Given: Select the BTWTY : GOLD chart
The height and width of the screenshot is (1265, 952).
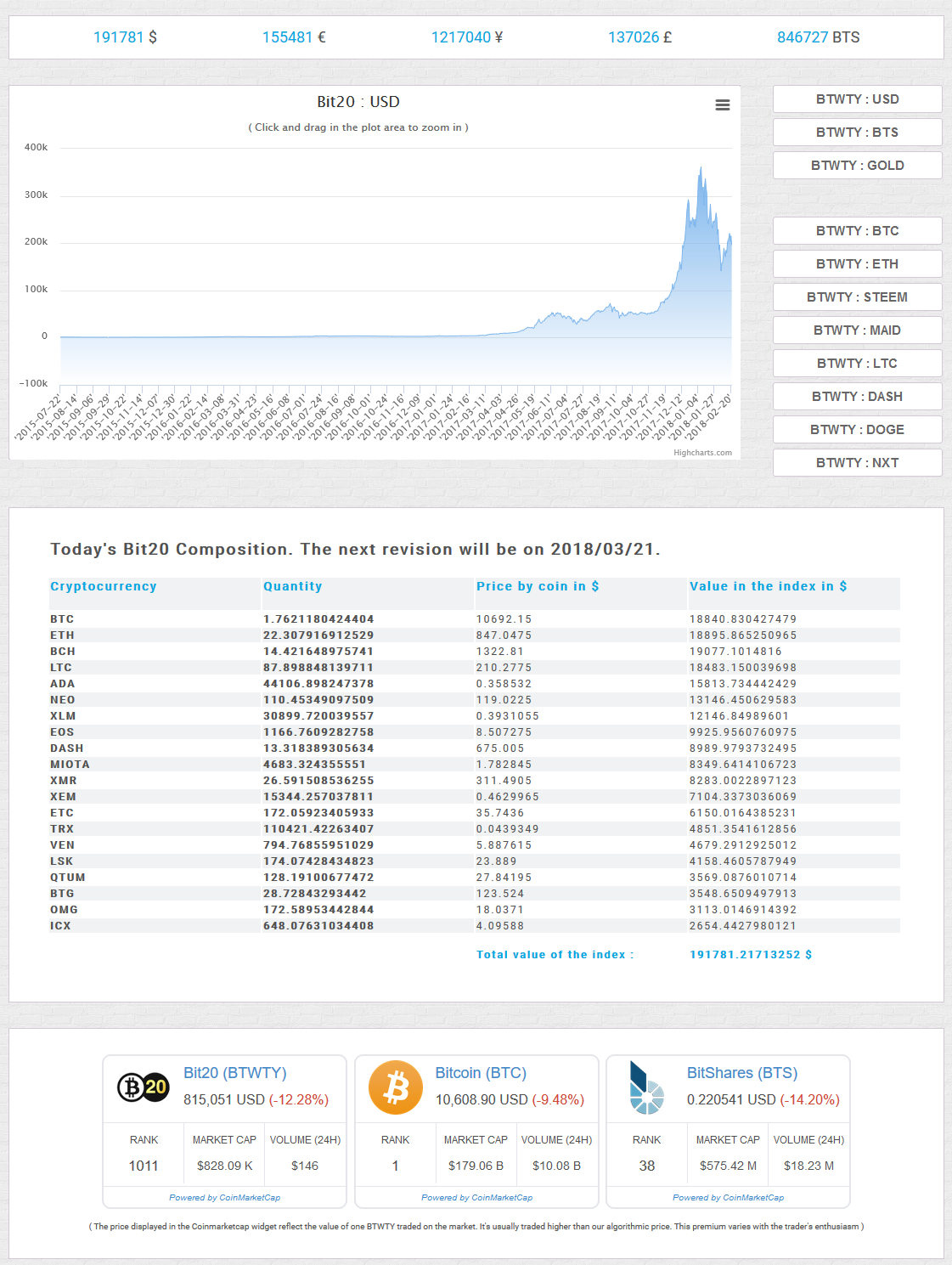Looking at the screenshot, I should [858, 166].
